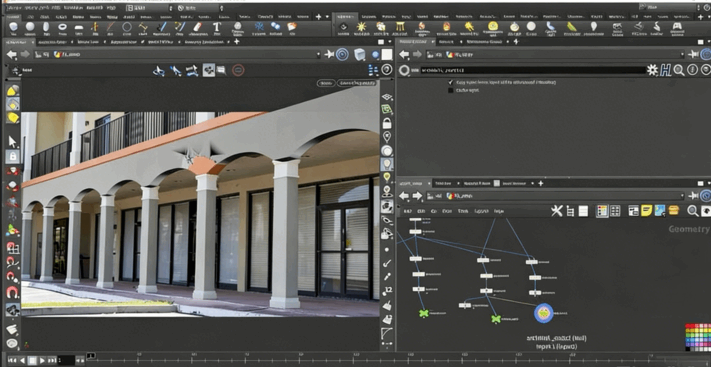
Task: Go forward in network editor path history
Action: point(417,196)
